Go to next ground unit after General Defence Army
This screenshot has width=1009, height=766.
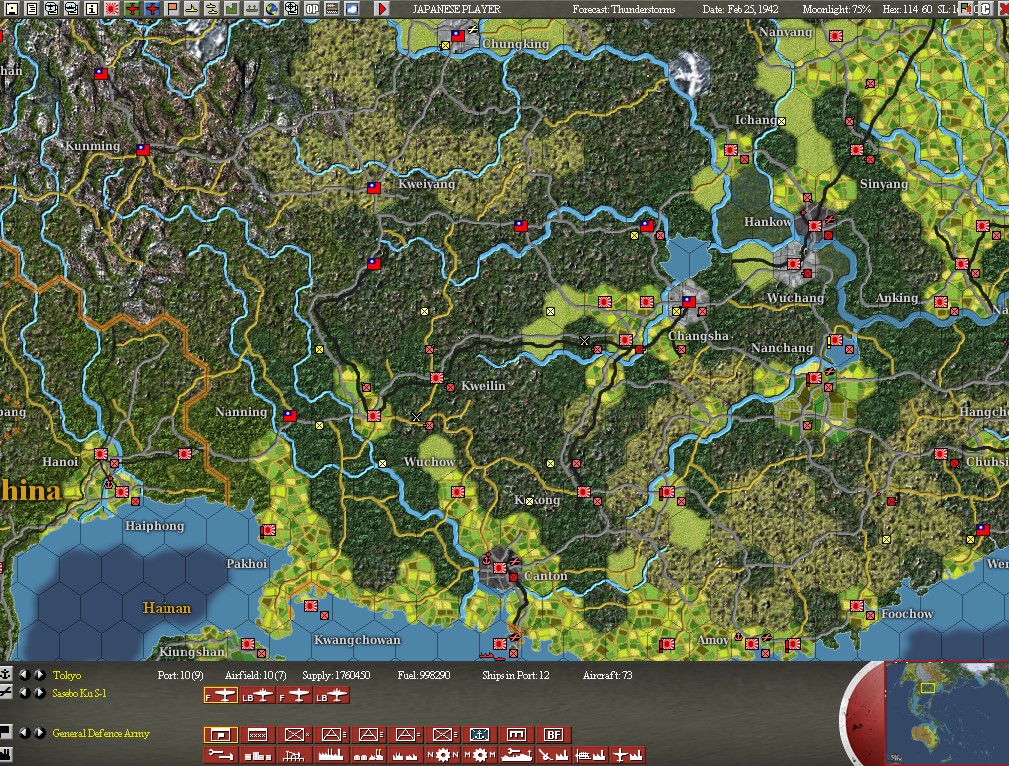[x=40, y=733]
